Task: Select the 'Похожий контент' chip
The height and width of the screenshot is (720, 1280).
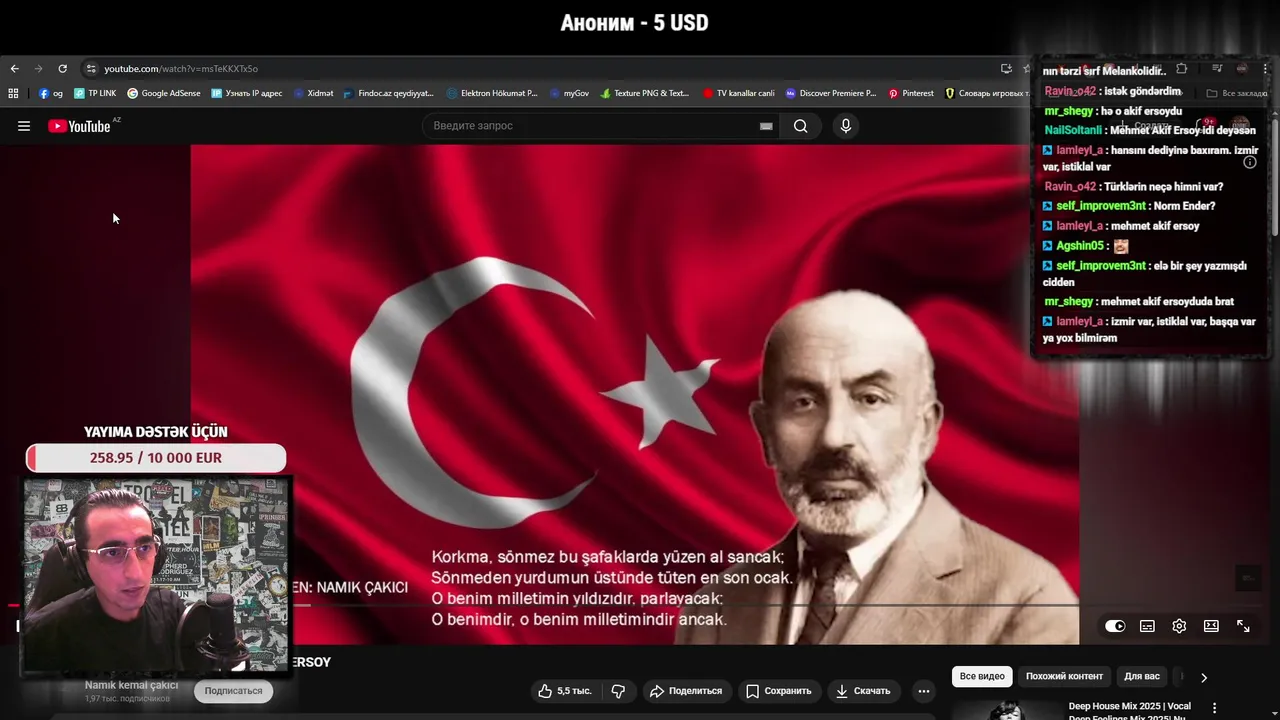Action: pyautogui.click(x=1064, y=677)
